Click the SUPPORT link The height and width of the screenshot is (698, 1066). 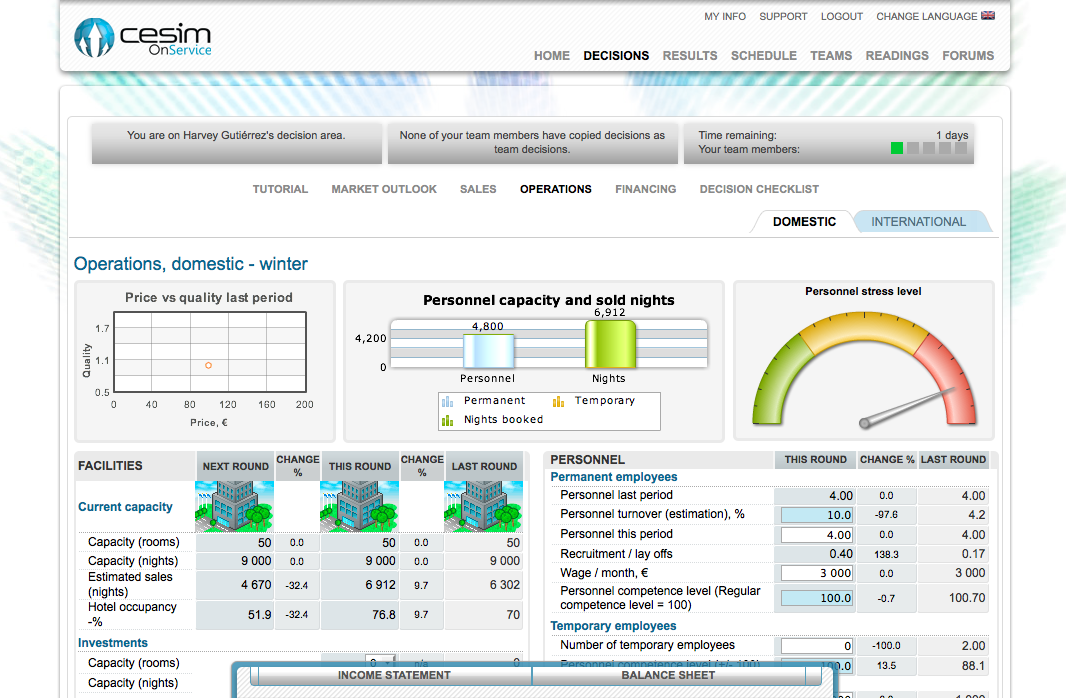pyautogui.click(x=783, y=16)
